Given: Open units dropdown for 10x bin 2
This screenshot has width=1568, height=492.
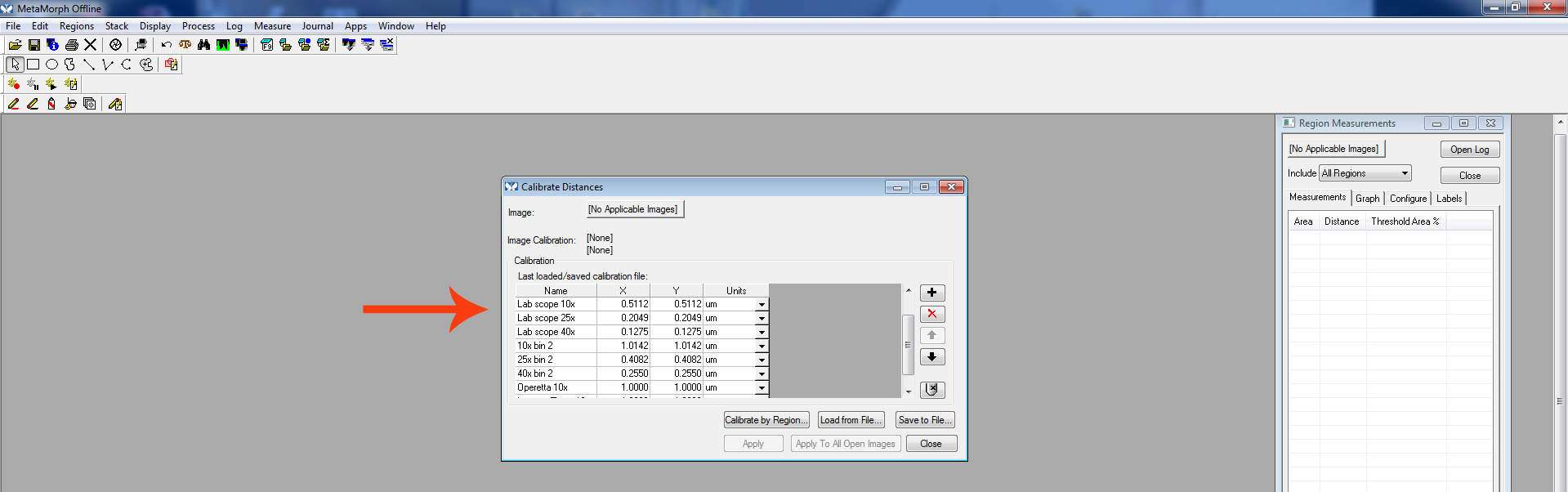Looking at the screenshot, I should (762, 347).
